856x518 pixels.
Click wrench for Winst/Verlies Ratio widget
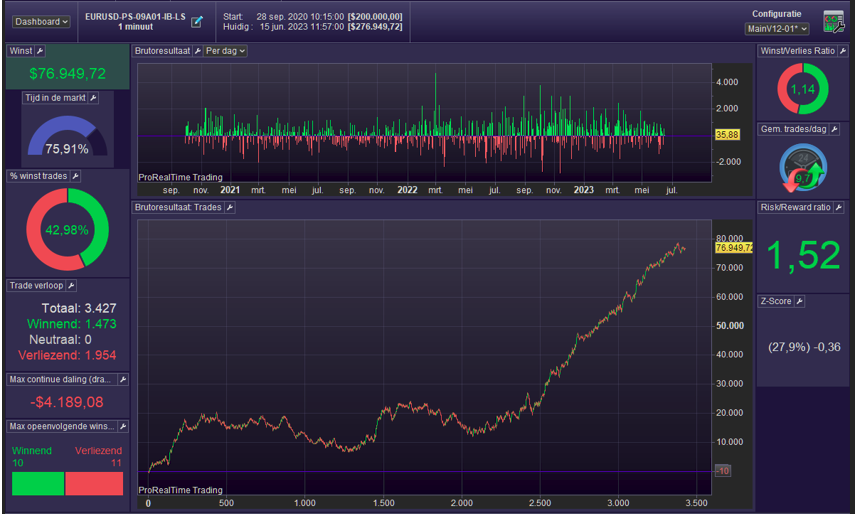(x=843, y=50)
